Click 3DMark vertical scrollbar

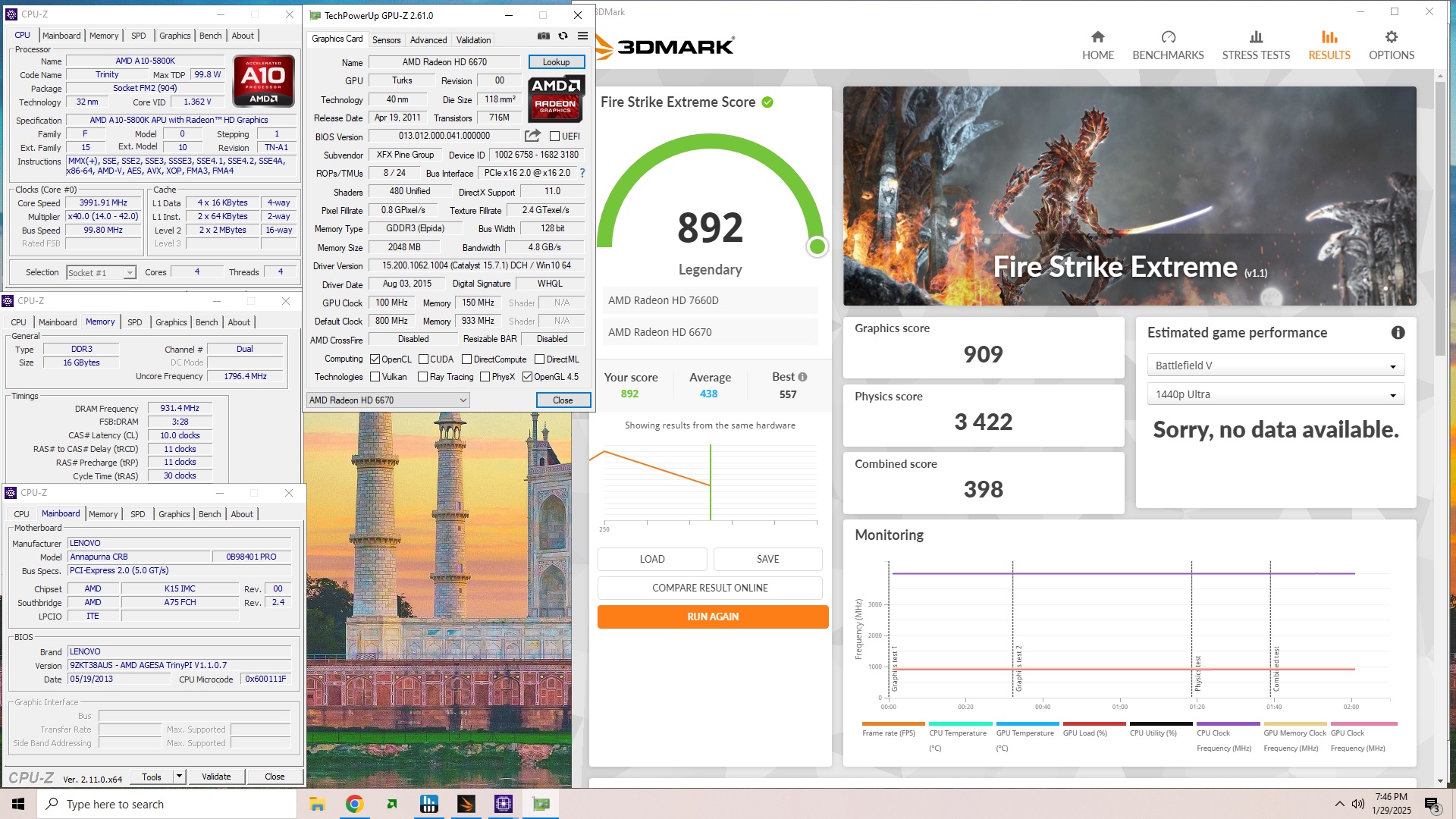(x=1440, y=218)
